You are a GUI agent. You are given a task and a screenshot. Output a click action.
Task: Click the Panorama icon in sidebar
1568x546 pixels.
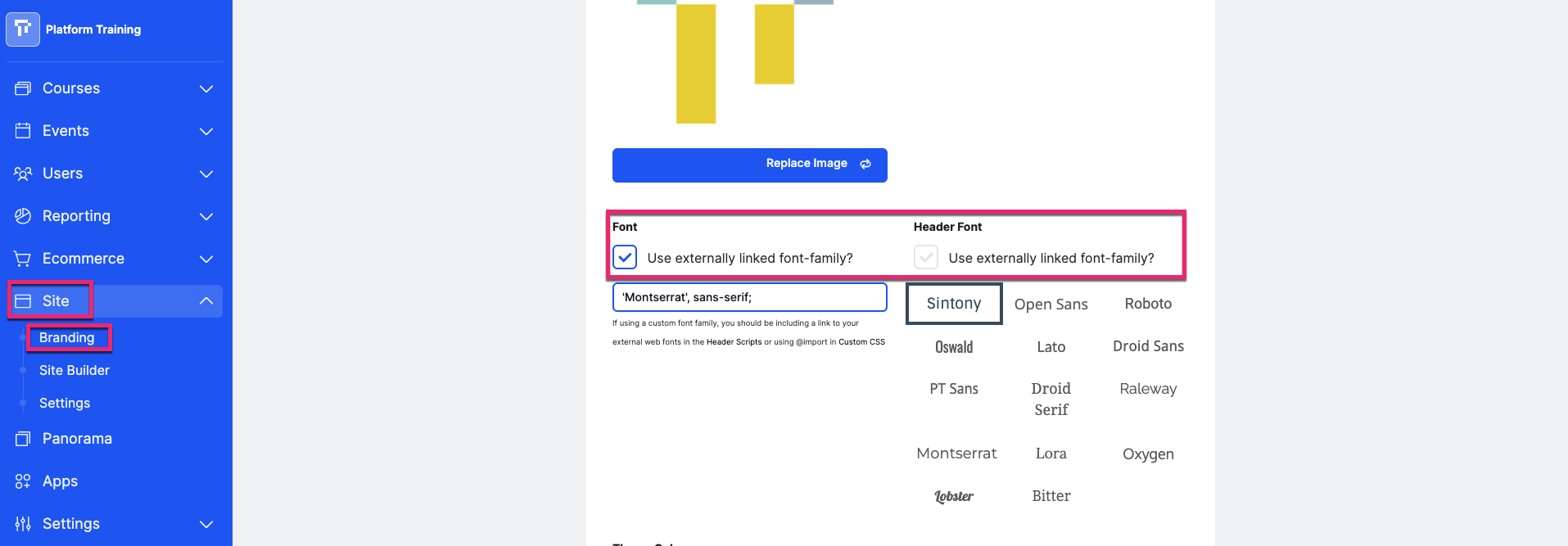[23, 439]
